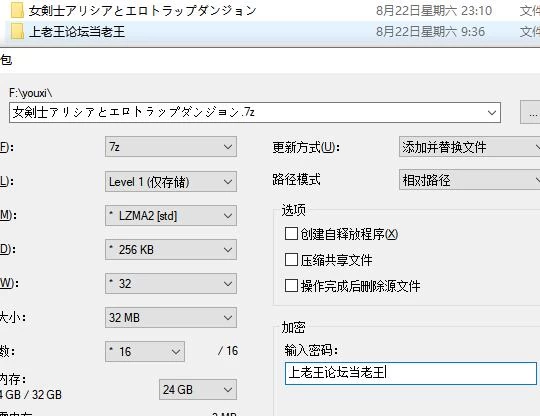Open archive format dropdown showing 7z
This screenshot has height=416, width=540.
171,147
